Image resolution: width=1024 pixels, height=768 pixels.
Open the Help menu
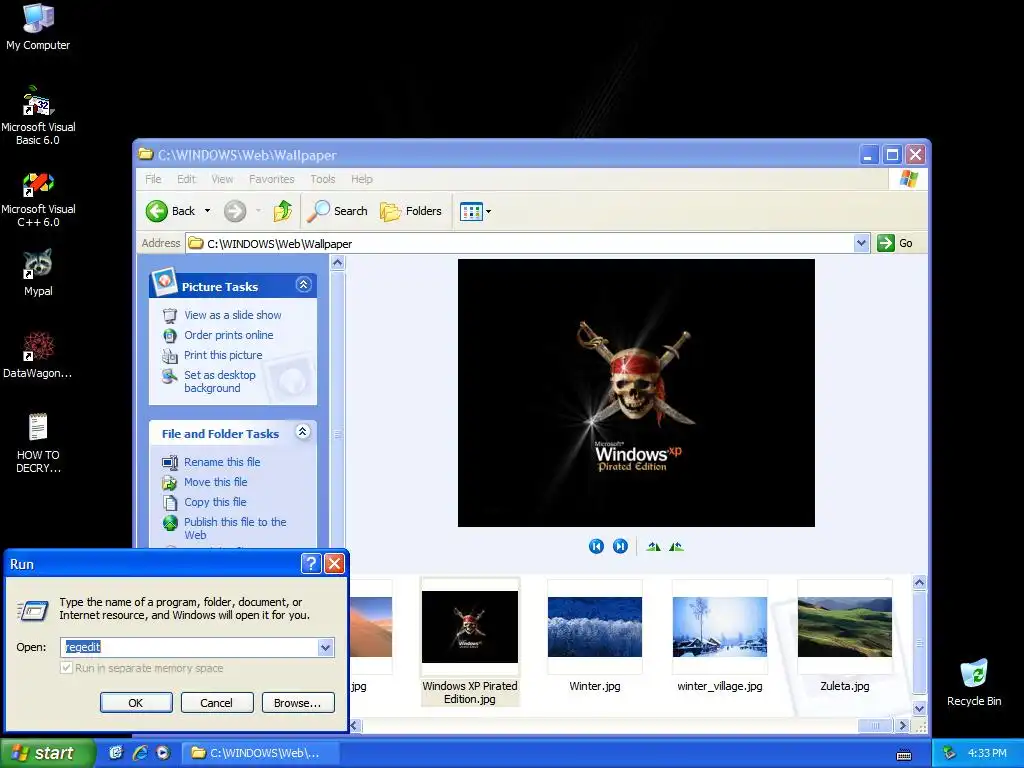361,179
